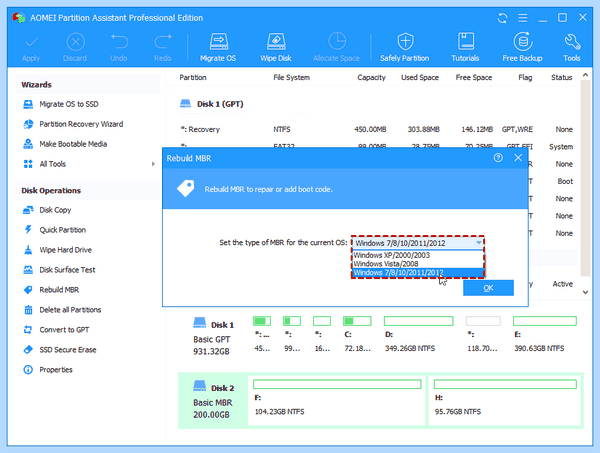This screenshot has height=453, width=600.
Task: Open Make Bootable Media wizard
Action: [73, 144]
